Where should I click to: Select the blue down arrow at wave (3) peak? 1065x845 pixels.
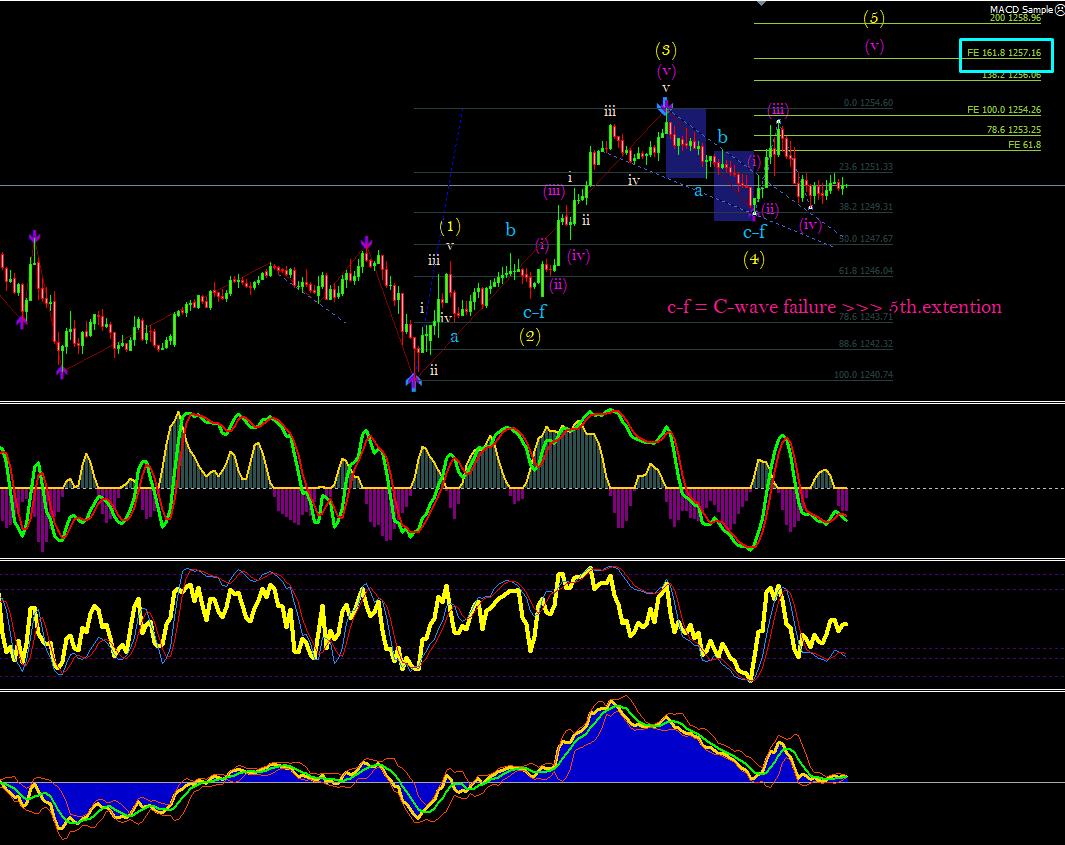pos(665,105)
